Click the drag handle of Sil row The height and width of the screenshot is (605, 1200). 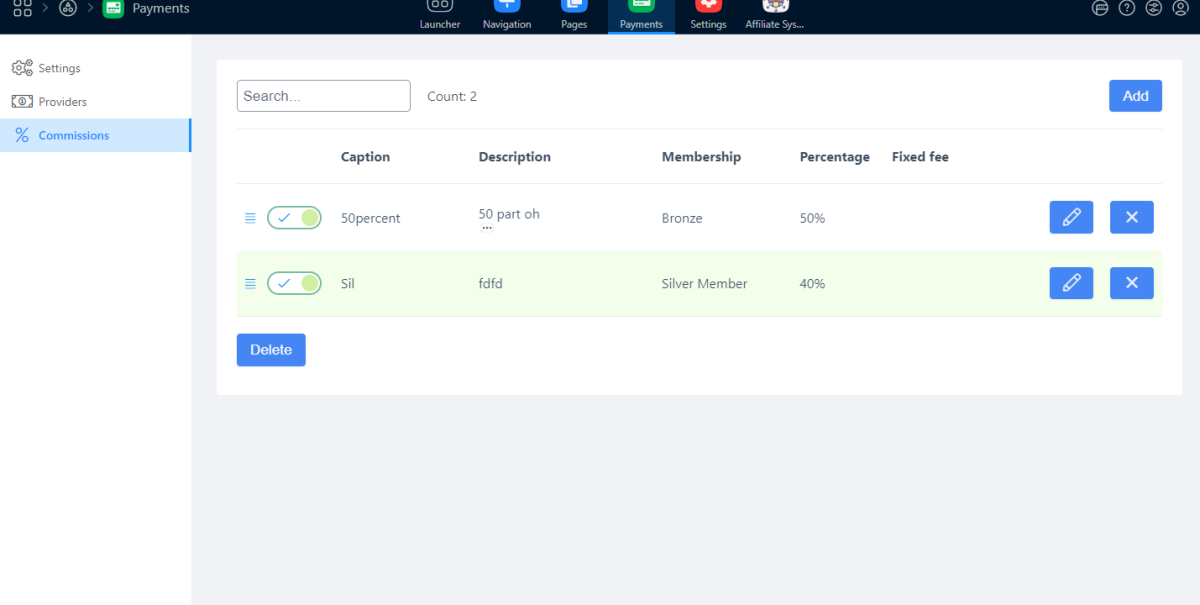pyautogui.click(x=250, y=284)
